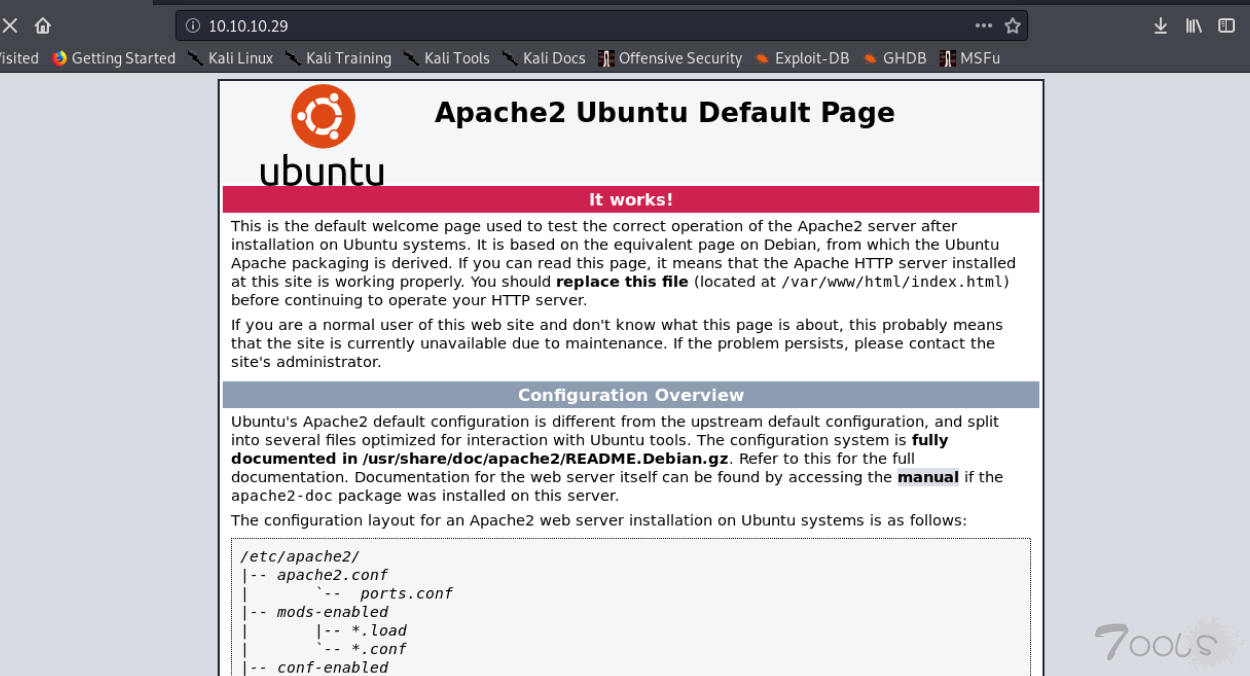Open the Kali Tools bookmark

pos(446,58)
